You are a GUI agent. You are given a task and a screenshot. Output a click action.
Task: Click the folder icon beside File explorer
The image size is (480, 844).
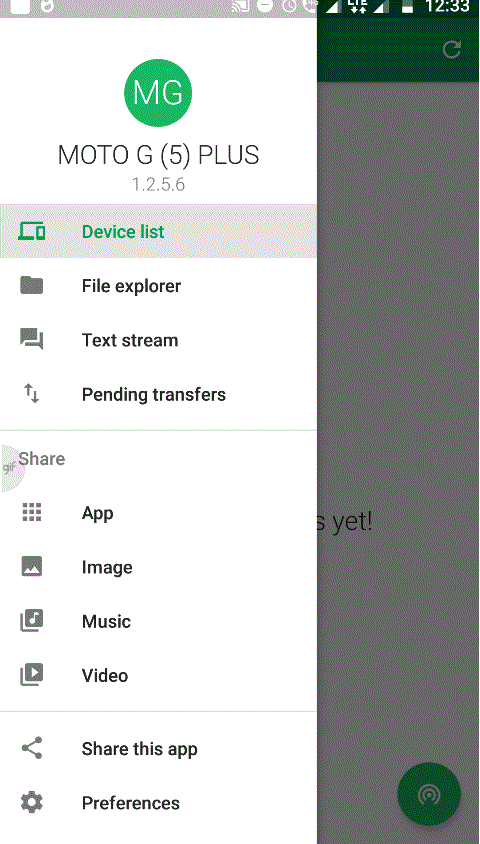[32, 285]
